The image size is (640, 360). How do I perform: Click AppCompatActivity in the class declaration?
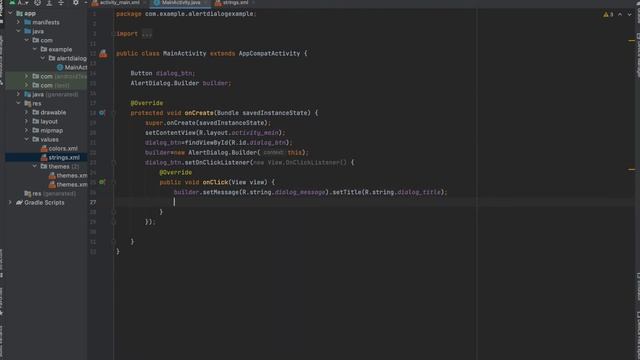click(269, 53)
